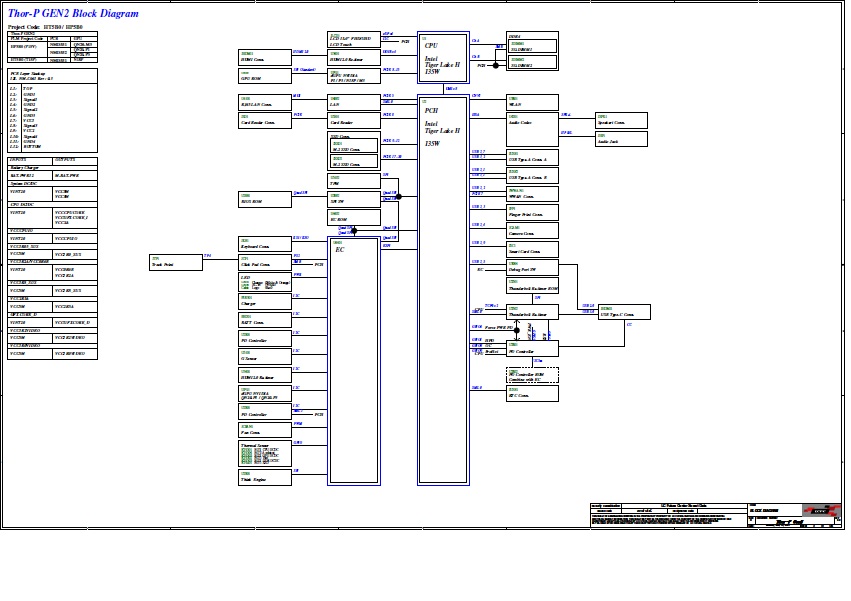Viewport: 851px width, 601px height.
Task: Select the Fan Conn. block
Action: pos(265,430)
